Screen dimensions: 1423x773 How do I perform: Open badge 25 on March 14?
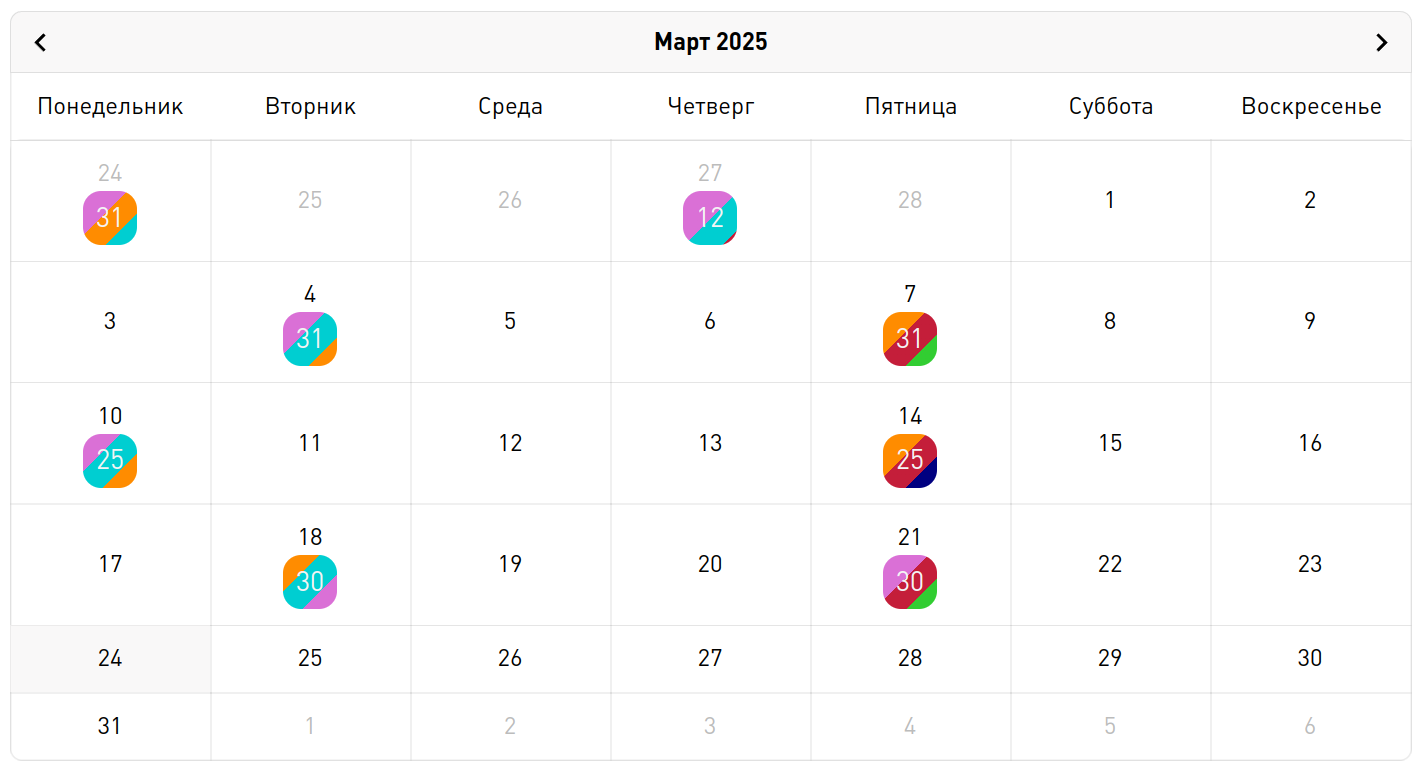pos(910,461)
